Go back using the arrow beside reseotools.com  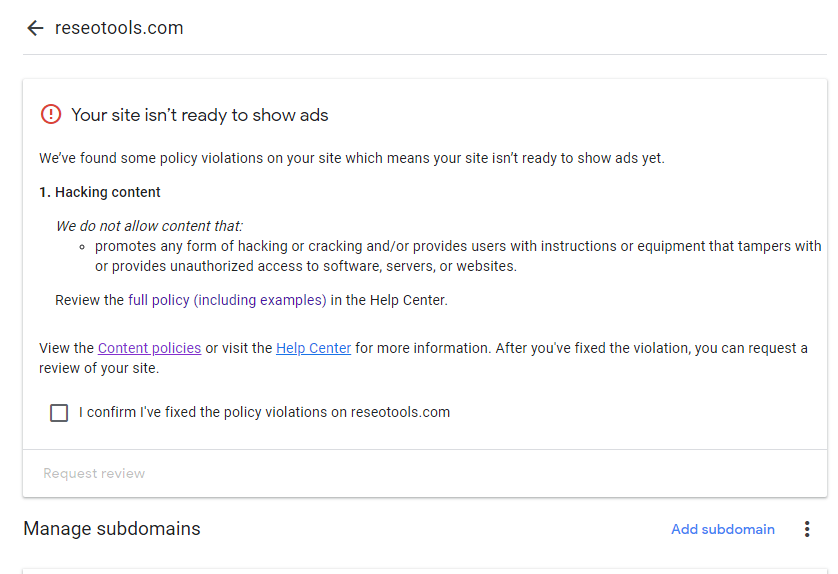click(x=35, y=28)
